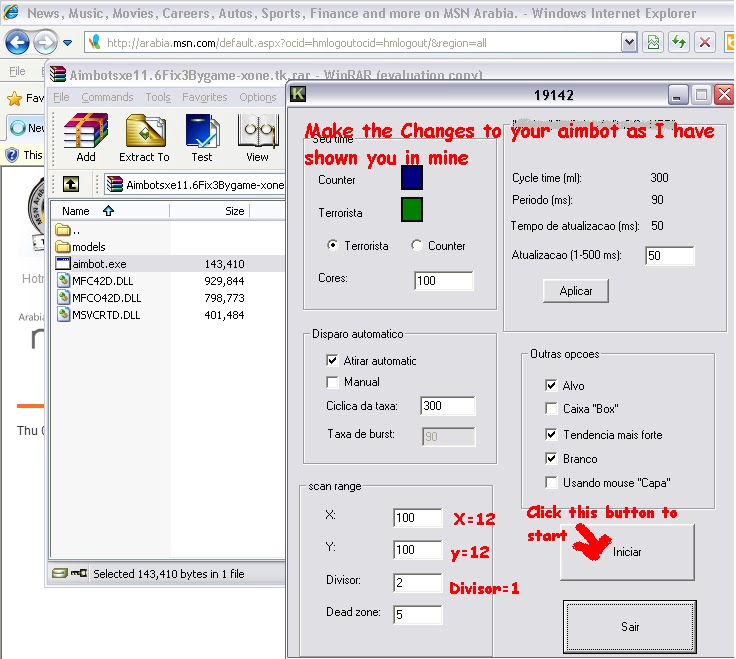Click the Favorites star icon in IE
The image size is (736, 659).
tap(15, 99)
